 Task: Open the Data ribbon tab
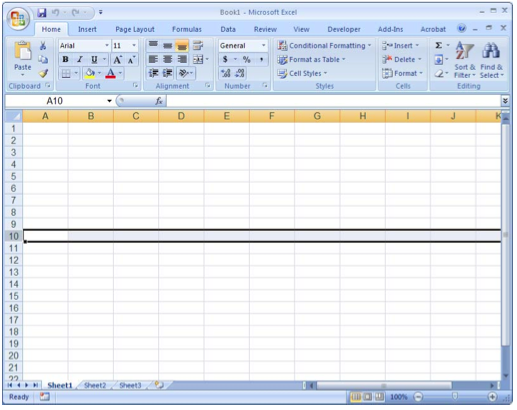point(228,29)
